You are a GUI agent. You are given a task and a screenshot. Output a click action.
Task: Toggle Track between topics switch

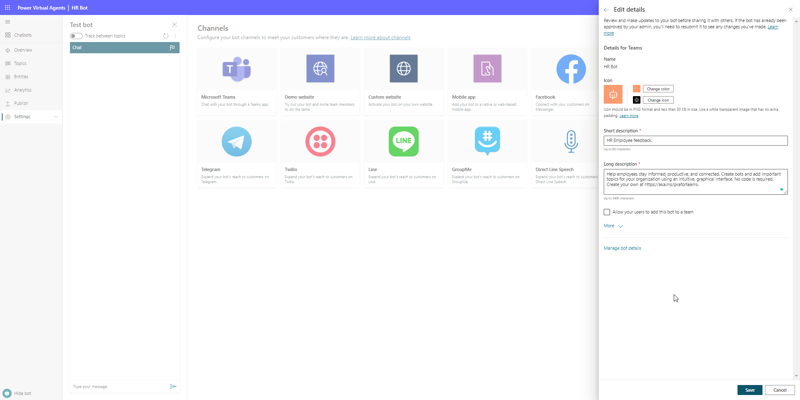(76, 36)
